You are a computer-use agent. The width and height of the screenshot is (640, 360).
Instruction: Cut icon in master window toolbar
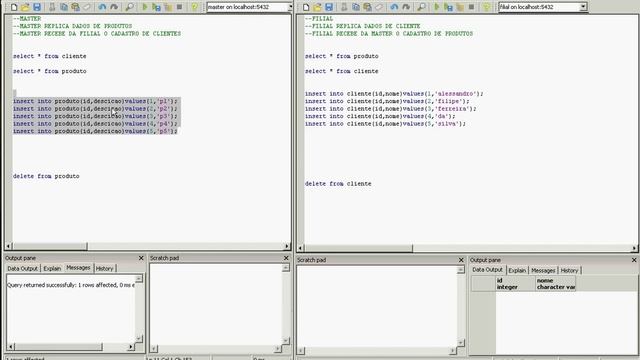[x=52, y=7]
